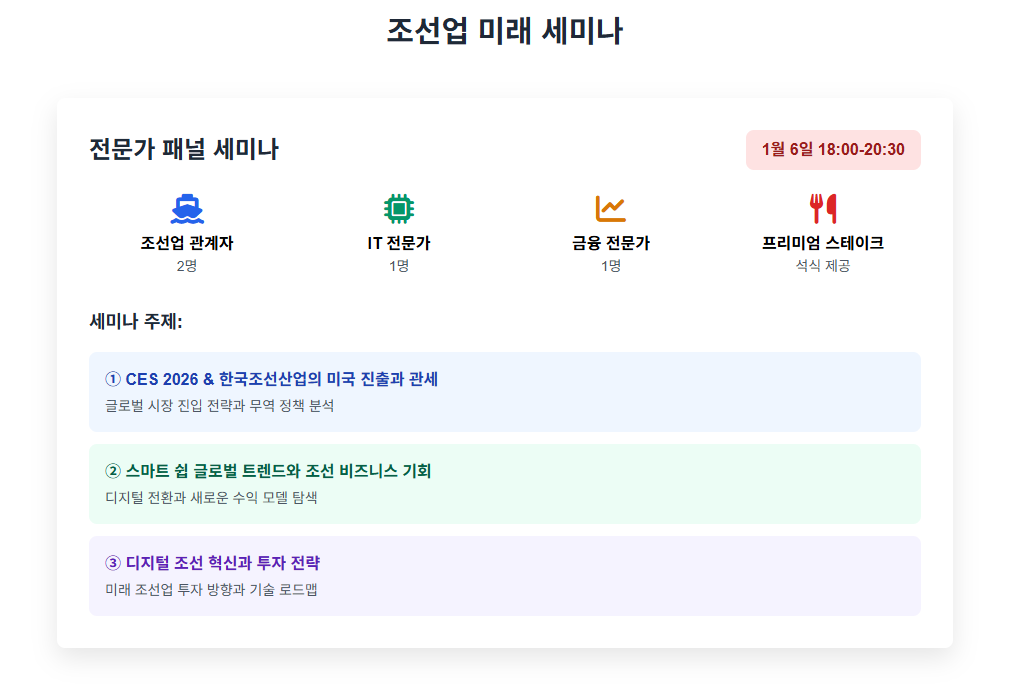Image resolution: width=1009 pixels, height=693 pixels.
Task: Click the blue ship icon
Action: [x=187, y=208]
